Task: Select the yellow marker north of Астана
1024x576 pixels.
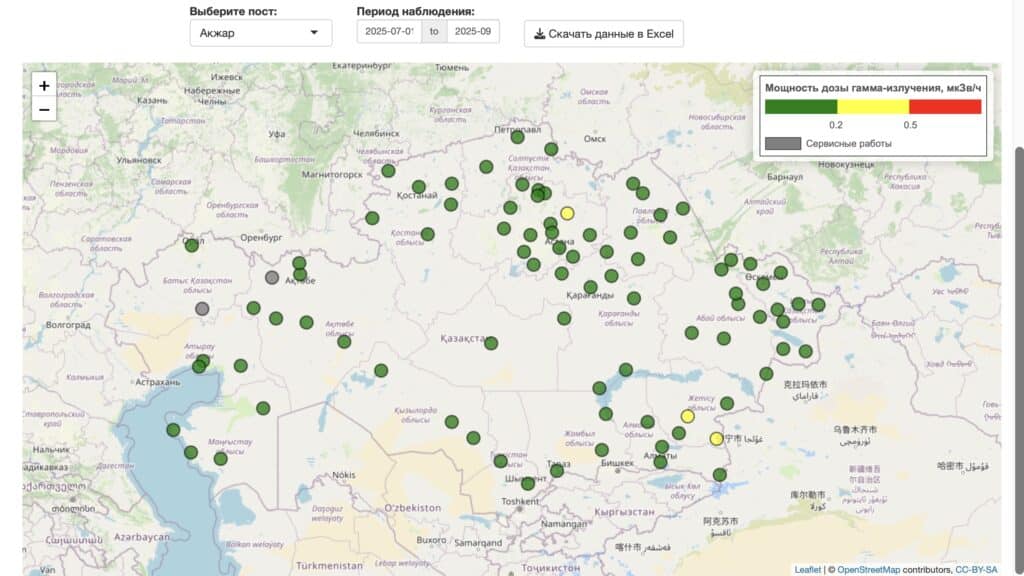Action: [x=568, y=214]
